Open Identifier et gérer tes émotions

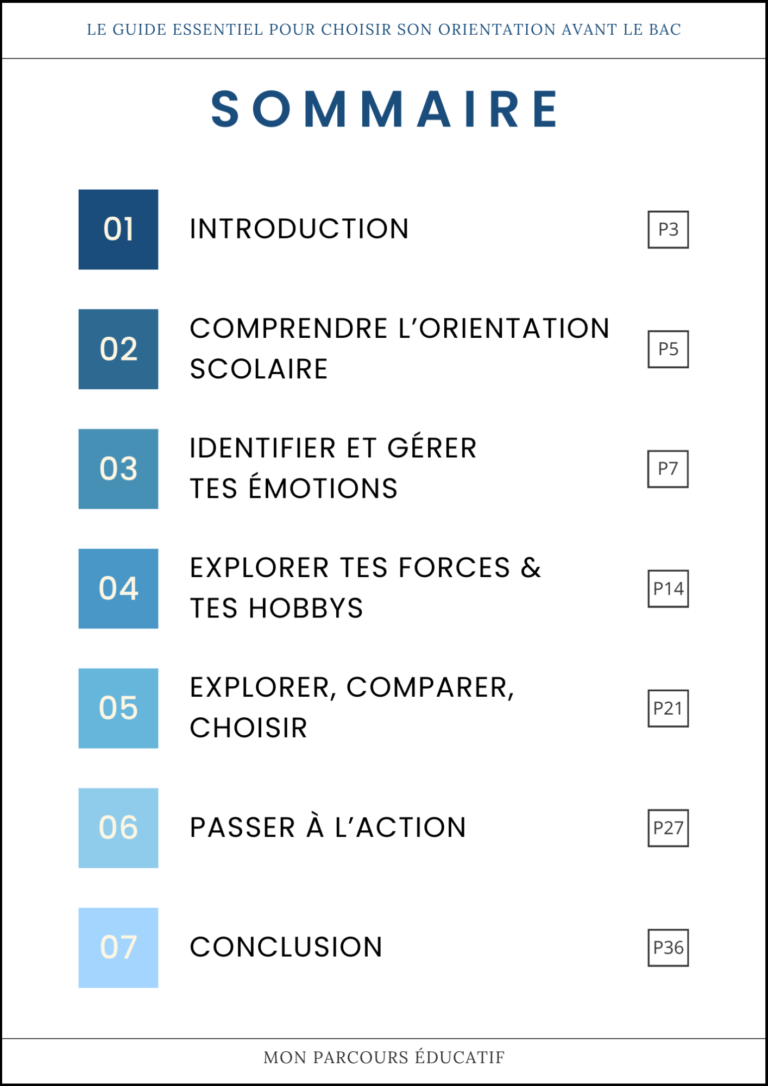(x=333, y=468)
